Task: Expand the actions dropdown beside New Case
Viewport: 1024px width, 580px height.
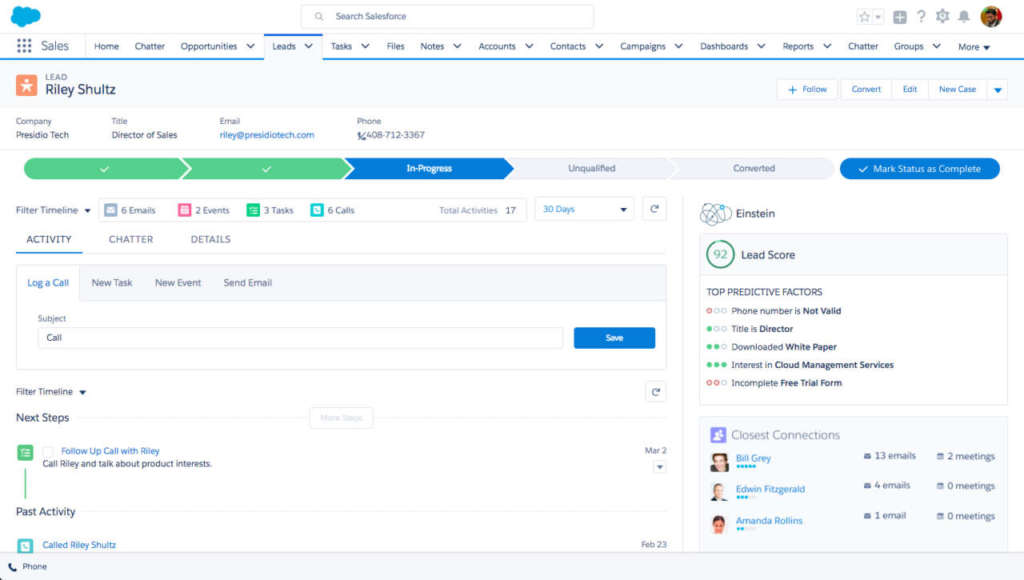Action: click(997, 90)
